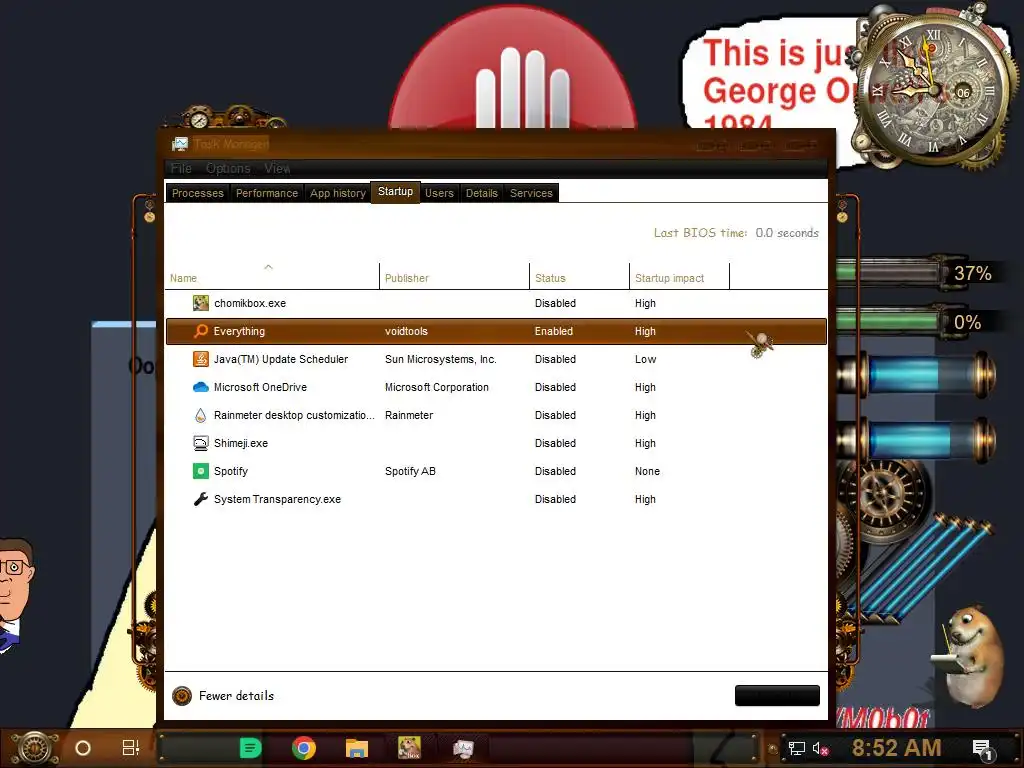Open the File menu
The height and width of the screenshot is (768, 1024).
181,168
